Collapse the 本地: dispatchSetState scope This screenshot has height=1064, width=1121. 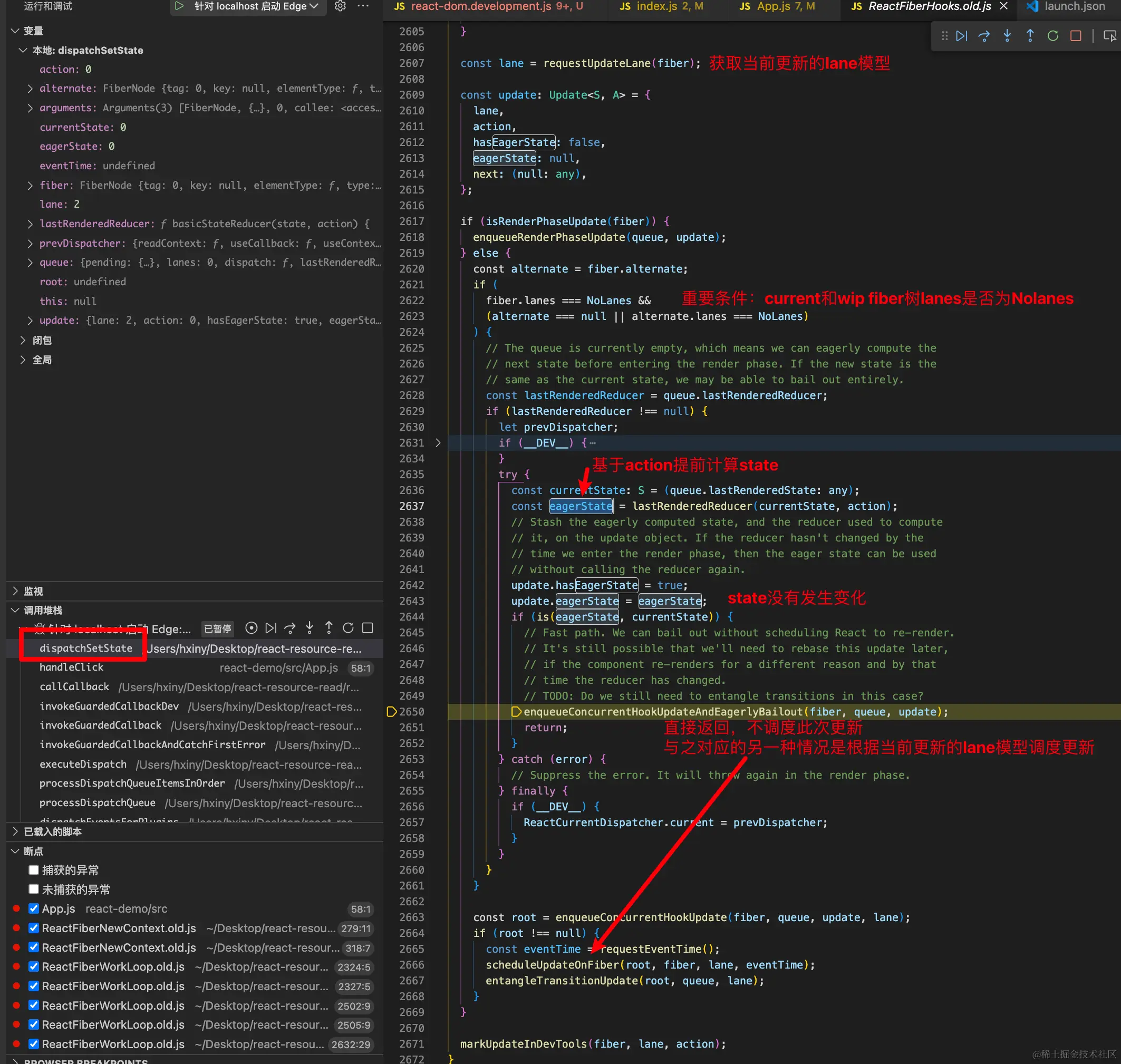tap(23, 50)
